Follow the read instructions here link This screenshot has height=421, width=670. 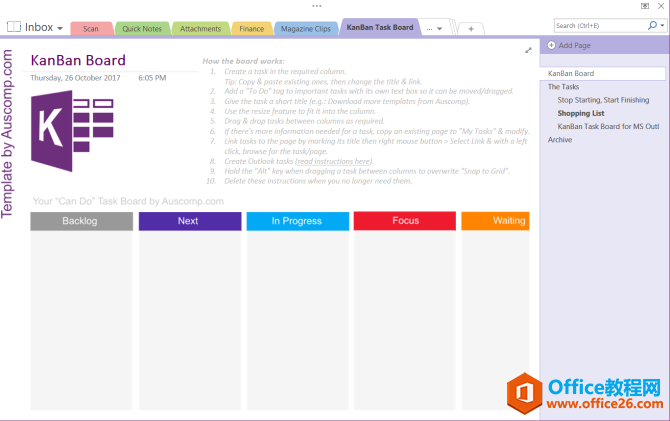click(x=333, y=160)
